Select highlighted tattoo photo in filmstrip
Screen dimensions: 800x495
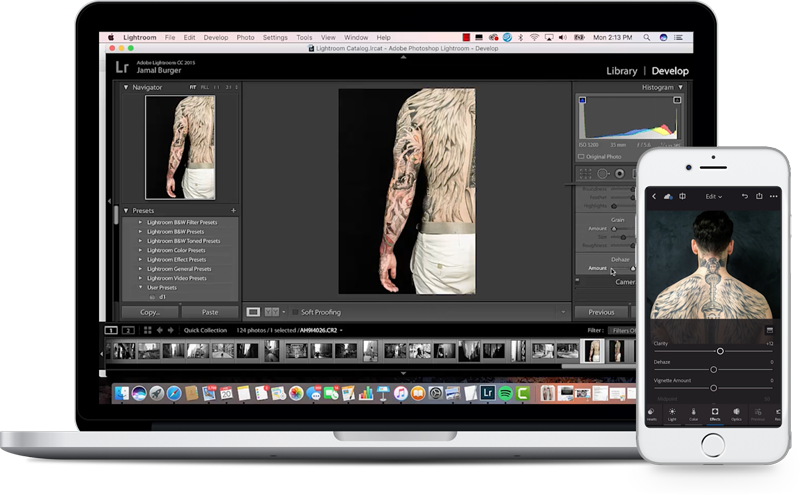click(x=592, y=351)
